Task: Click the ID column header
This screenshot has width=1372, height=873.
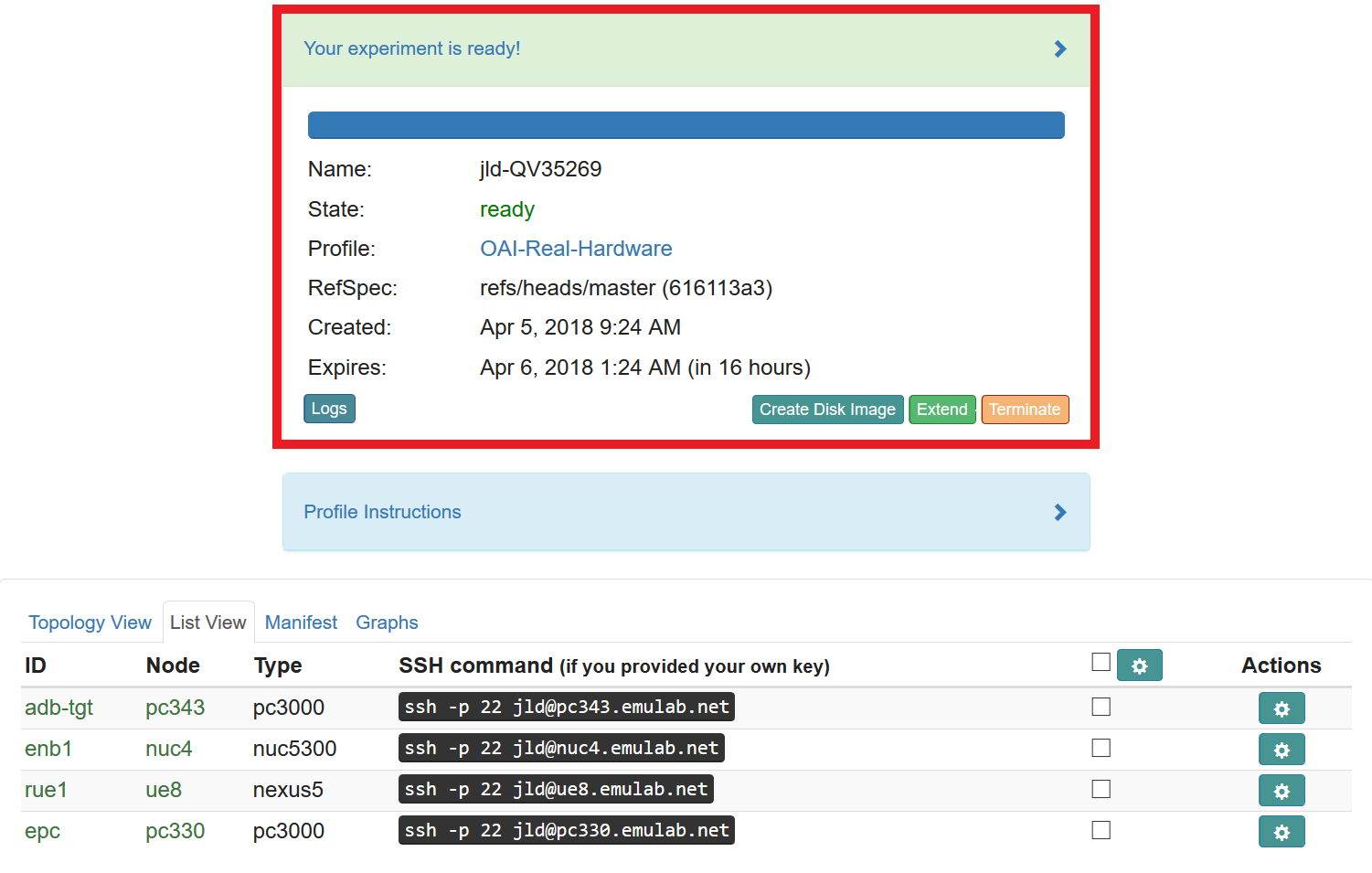Action: pos(36,665)
